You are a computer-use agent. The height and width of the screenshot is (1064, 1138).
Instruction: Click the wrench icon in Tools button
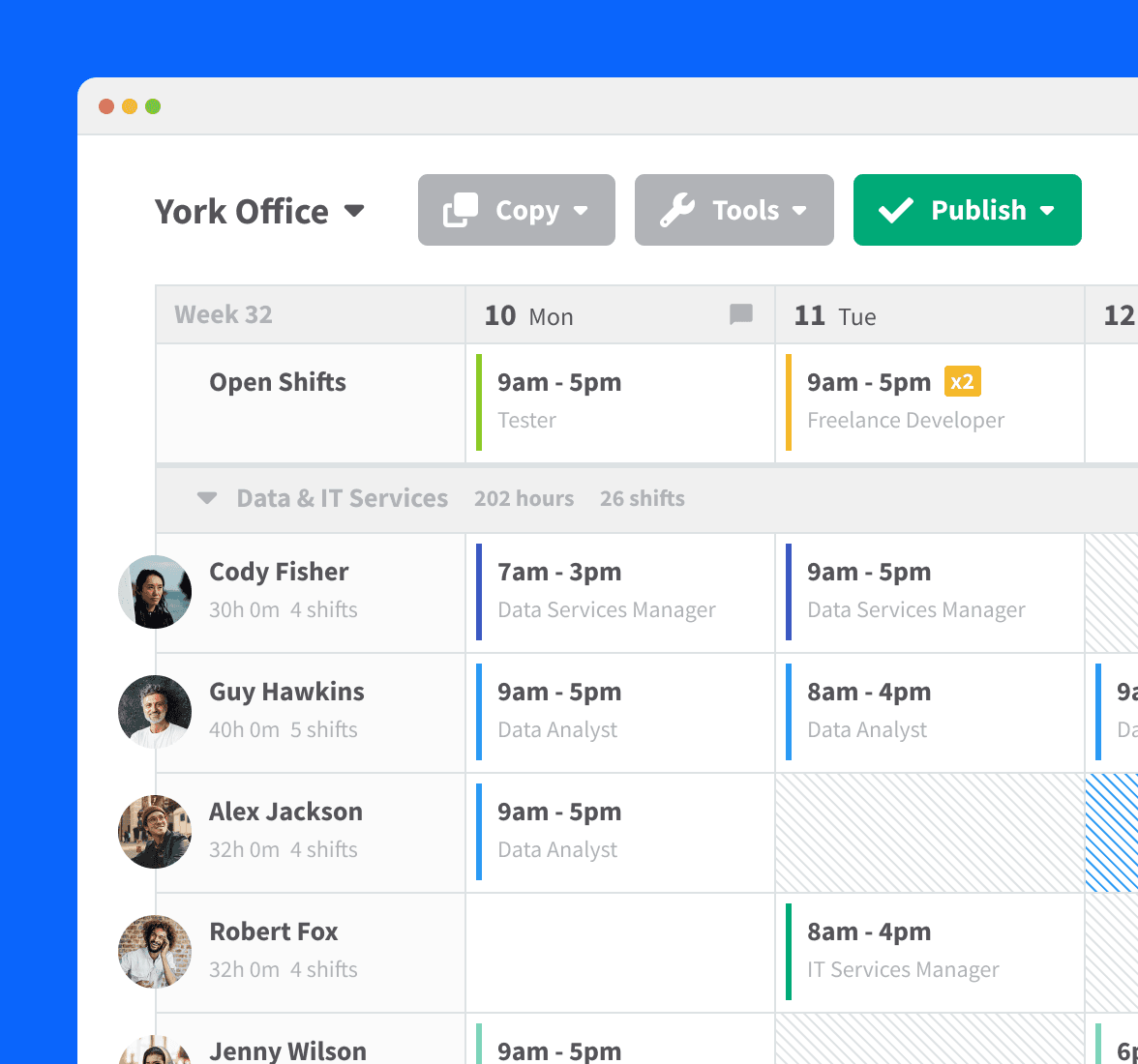677,210
